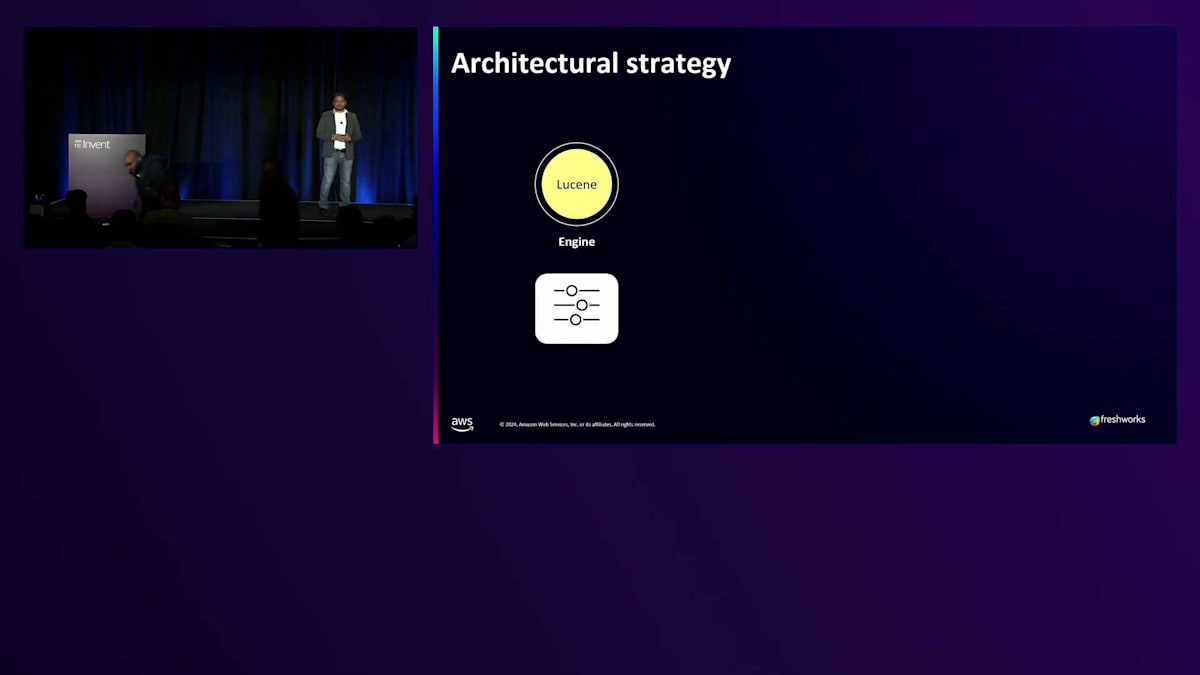Click the white sliders settings icon
This screenshot has width=1200, height=675.
576,308
